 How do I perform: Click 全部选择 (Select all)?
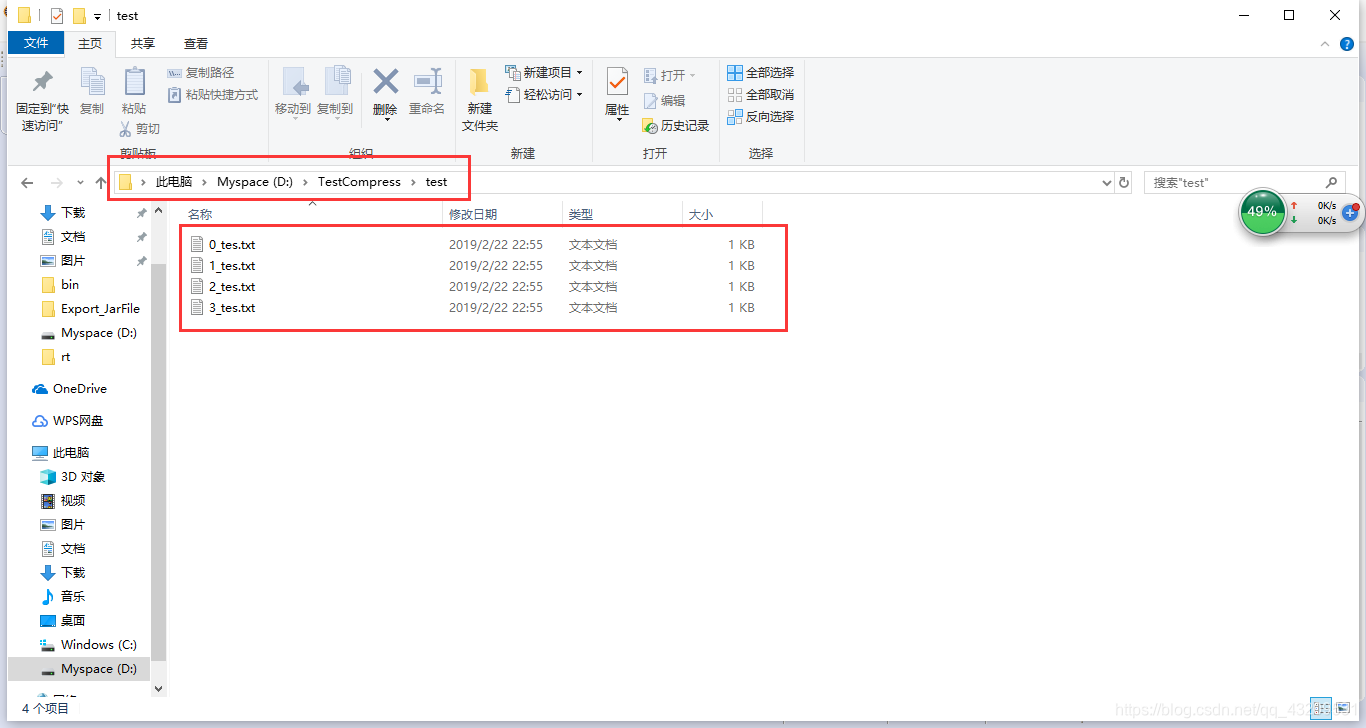(x=760, y=73)
